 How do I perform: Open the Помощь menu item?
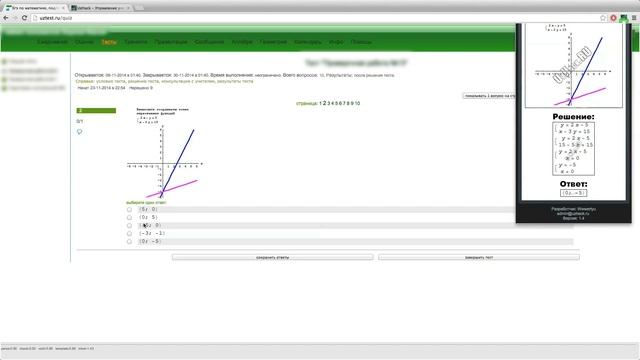coord(361,42)
